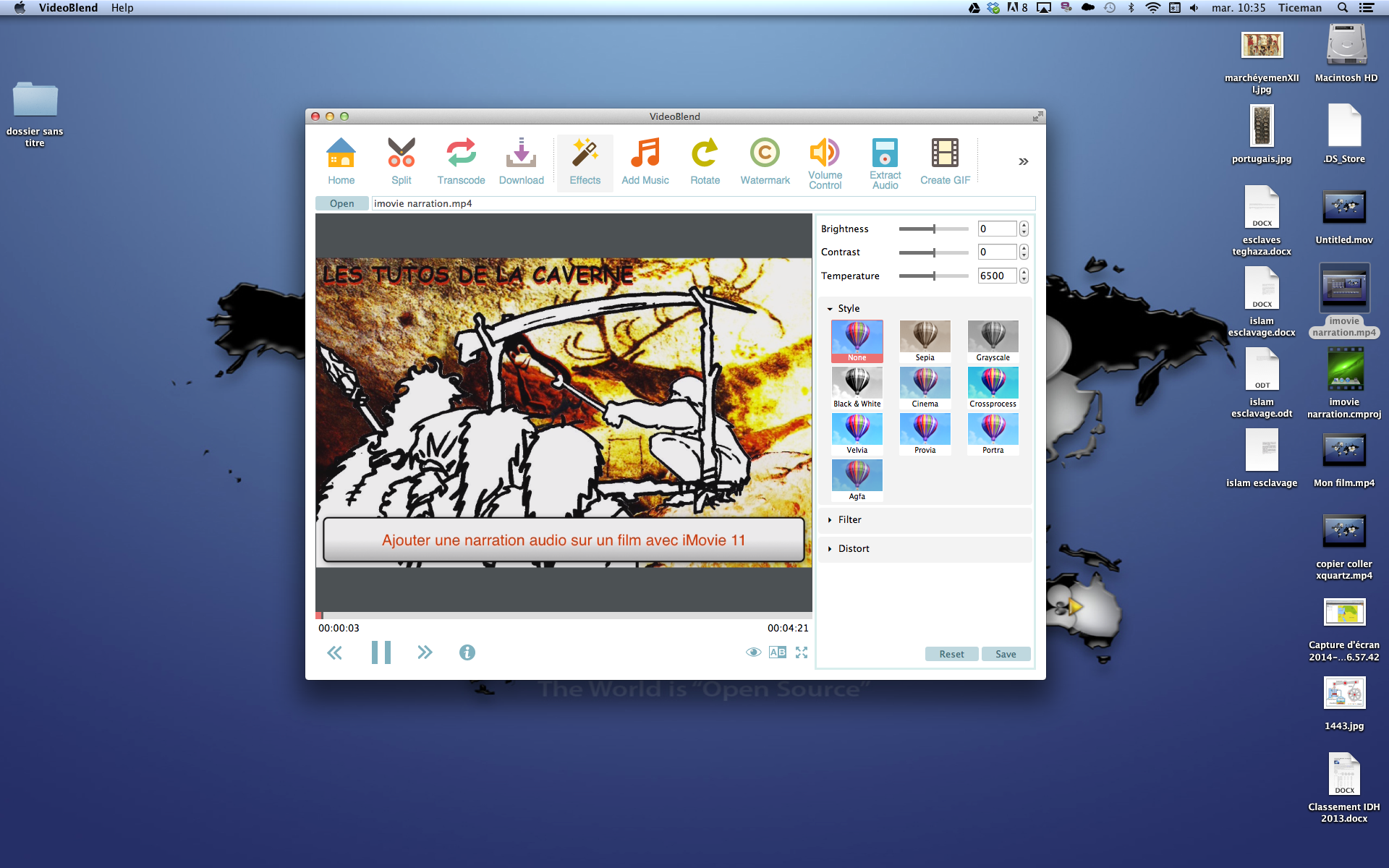Select the Split scissors tool

click(401, 162)
